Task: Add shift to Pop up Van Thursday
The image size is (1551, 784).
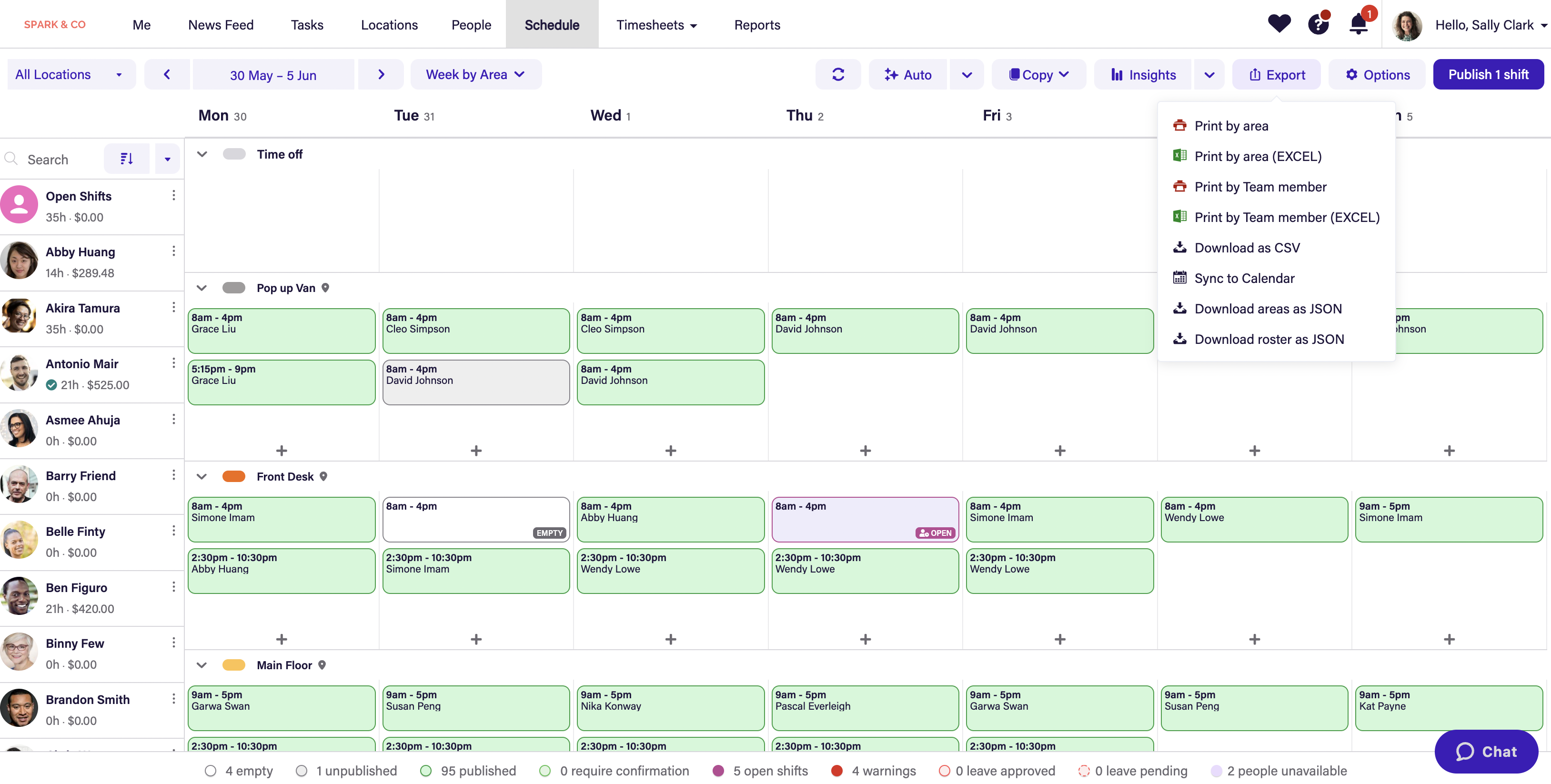Action: [x=865, y=451]
